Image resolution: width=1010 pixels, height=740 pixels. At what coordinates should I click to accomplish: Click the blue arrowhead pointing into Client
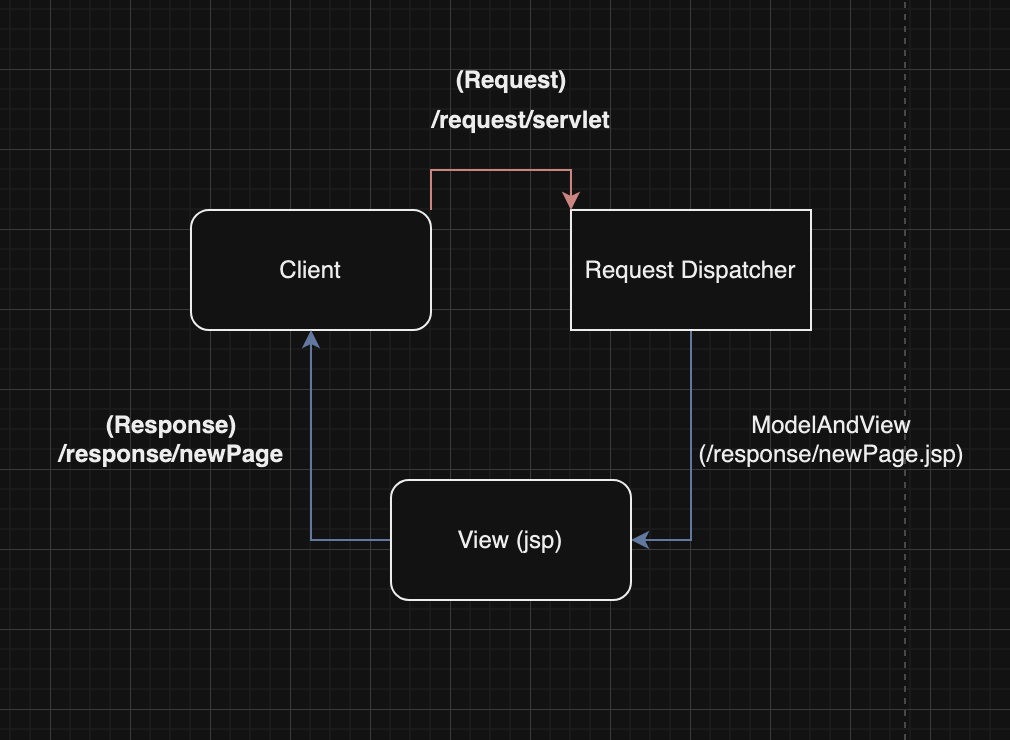[311, 339]
